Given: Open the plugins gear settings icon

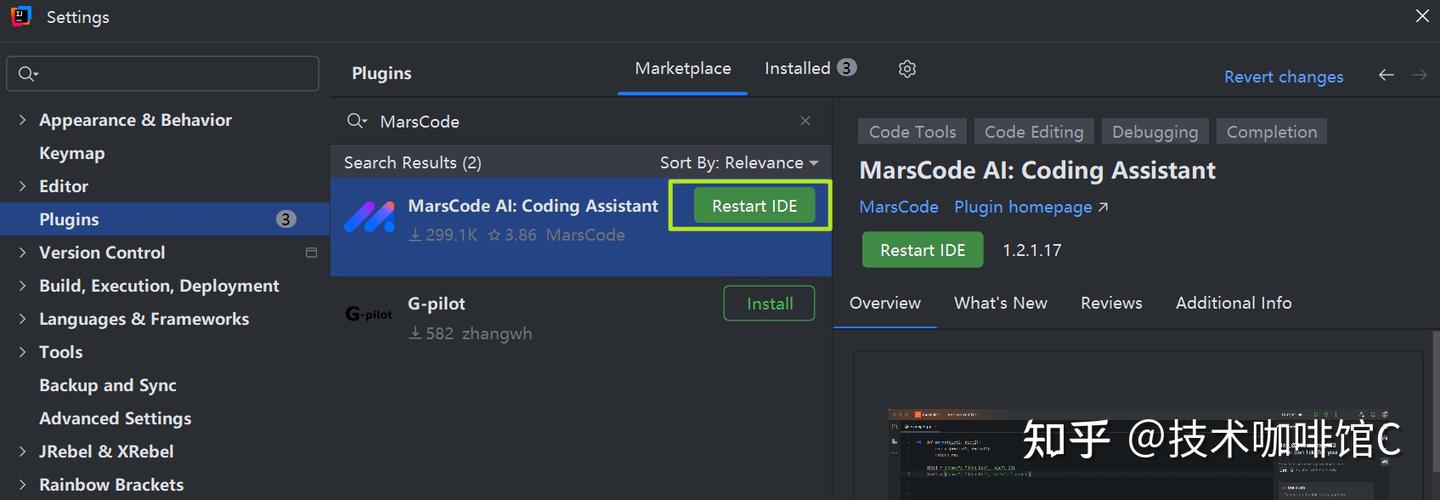Looking at the screenshot, I should (907, 69).
